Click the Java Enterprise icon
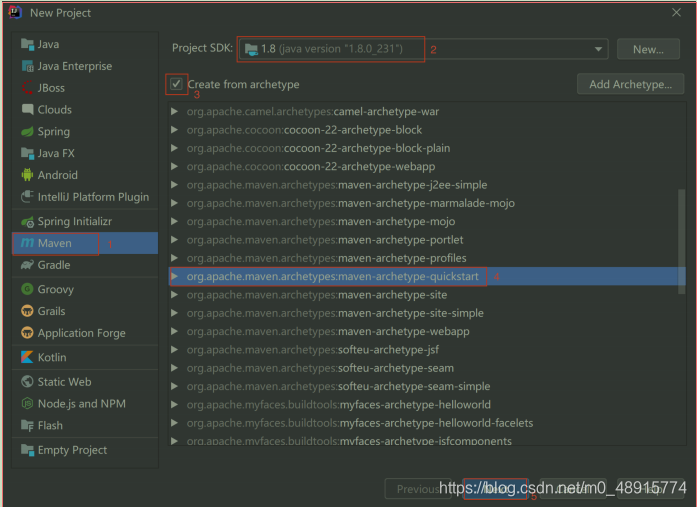The image size is (697, 507). (x=28, y=66)
